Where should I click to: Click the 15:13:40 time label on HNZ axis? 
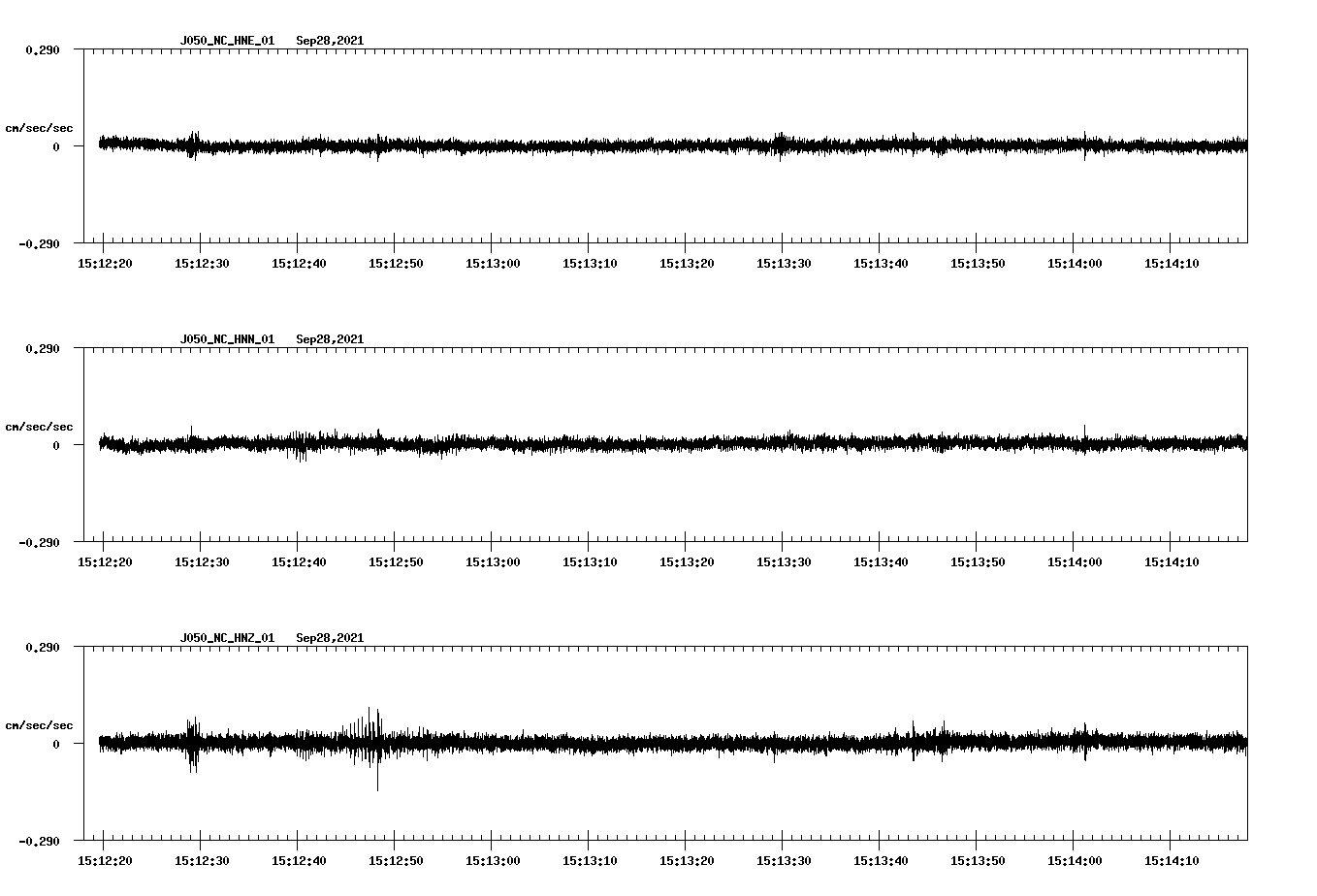881,861
